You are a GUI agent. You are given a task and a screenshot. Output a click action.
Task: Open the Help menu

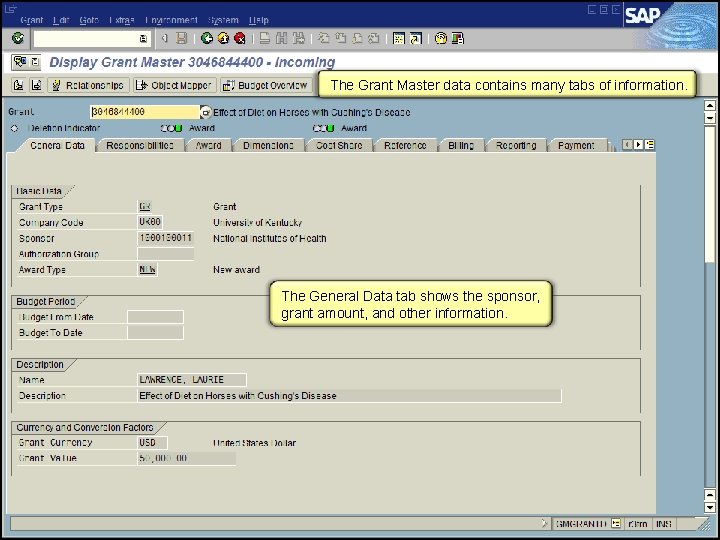(259, 20)
